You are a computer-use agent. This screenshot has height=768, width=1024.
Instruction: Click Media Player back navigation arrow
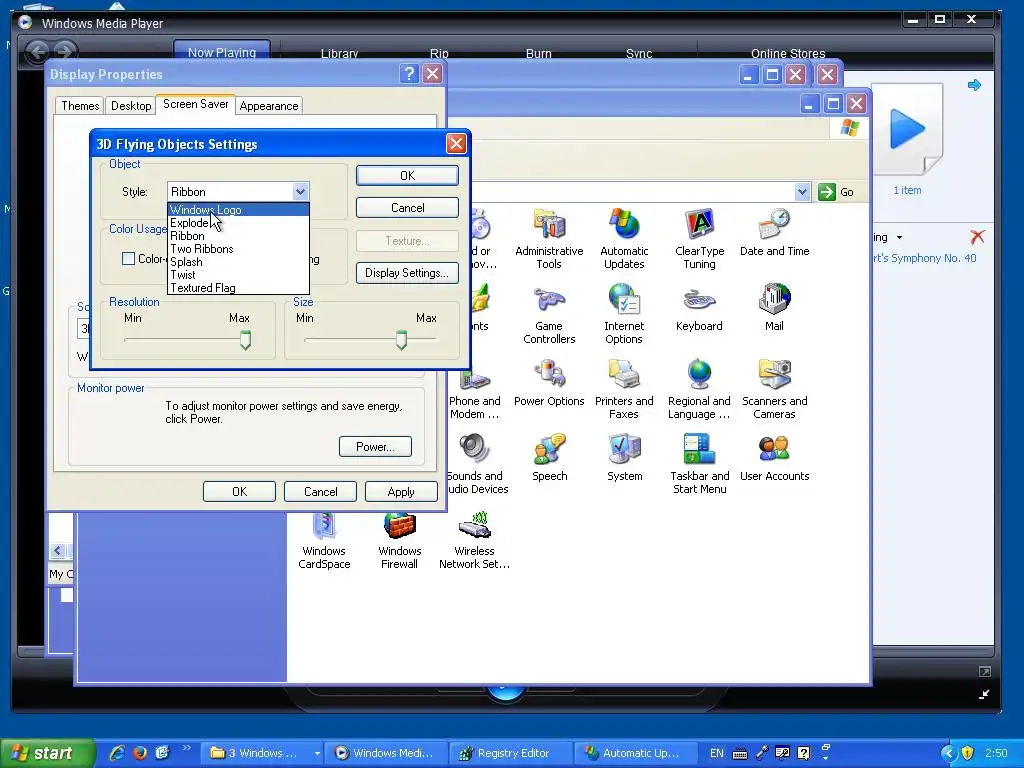tap(37, 52)
